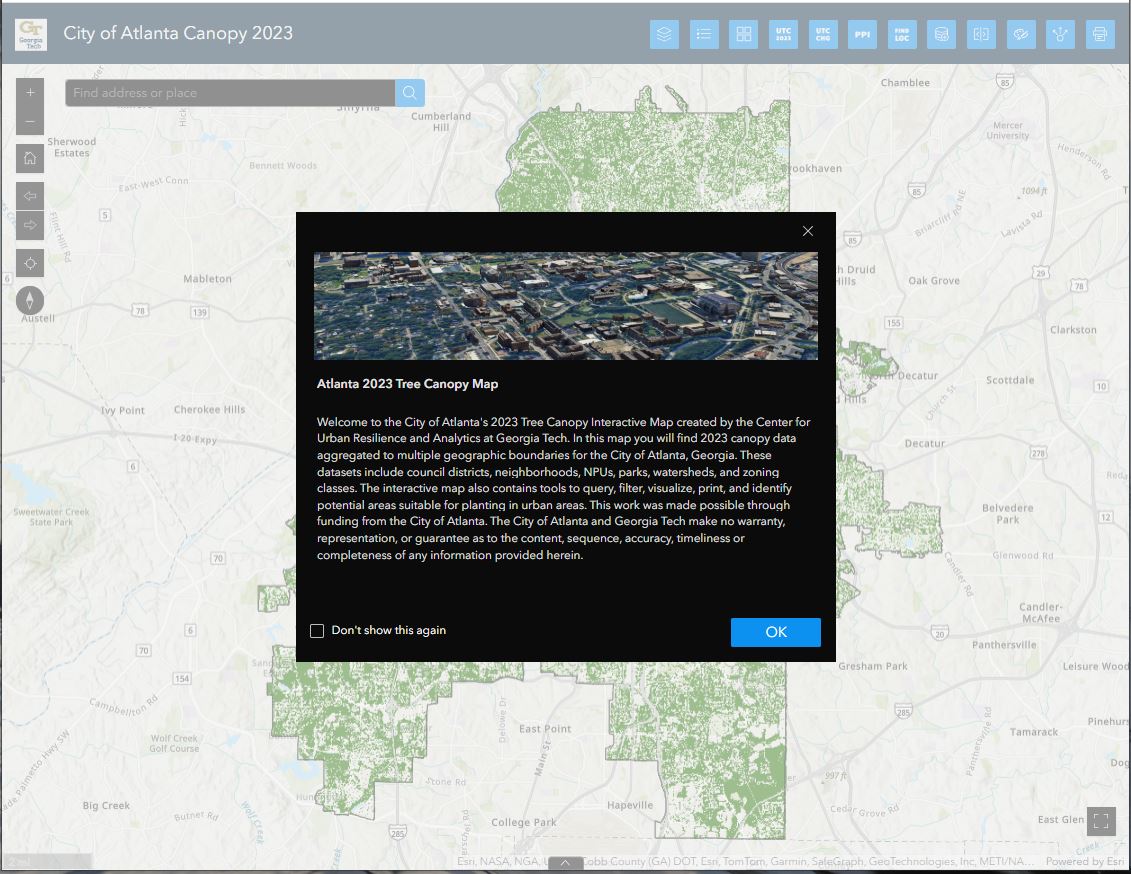The image size is (1131, 874).
Task: Expand the bottom attribute table arrow
Action: (565, 863)
